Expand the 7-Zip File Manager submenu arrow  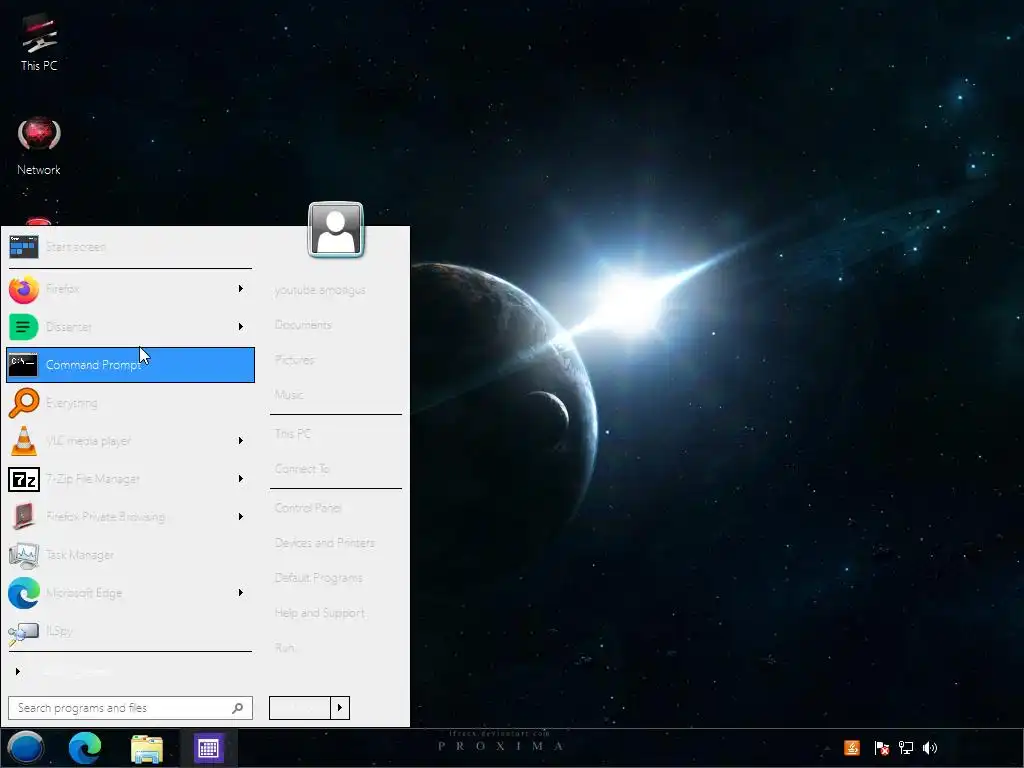[x=240, y=479]
